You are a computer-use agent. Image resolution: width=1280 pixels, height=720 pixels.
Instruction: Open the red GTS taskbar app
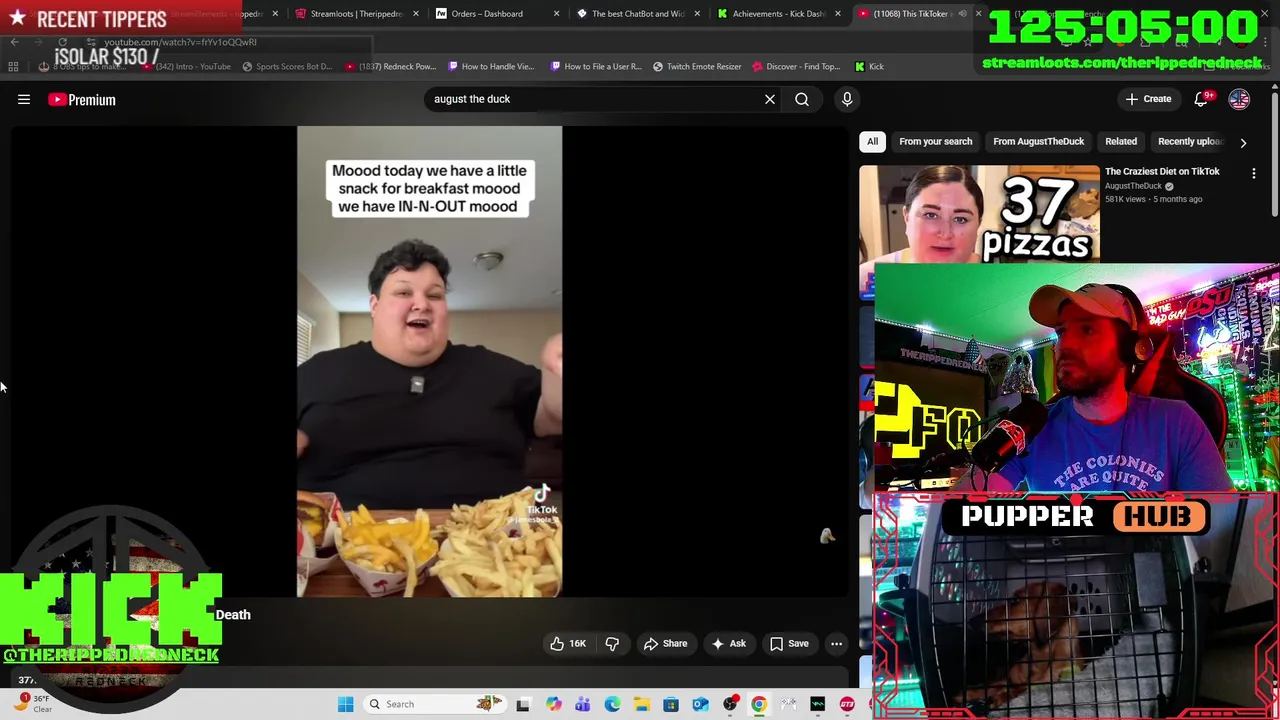pos(847,704)
